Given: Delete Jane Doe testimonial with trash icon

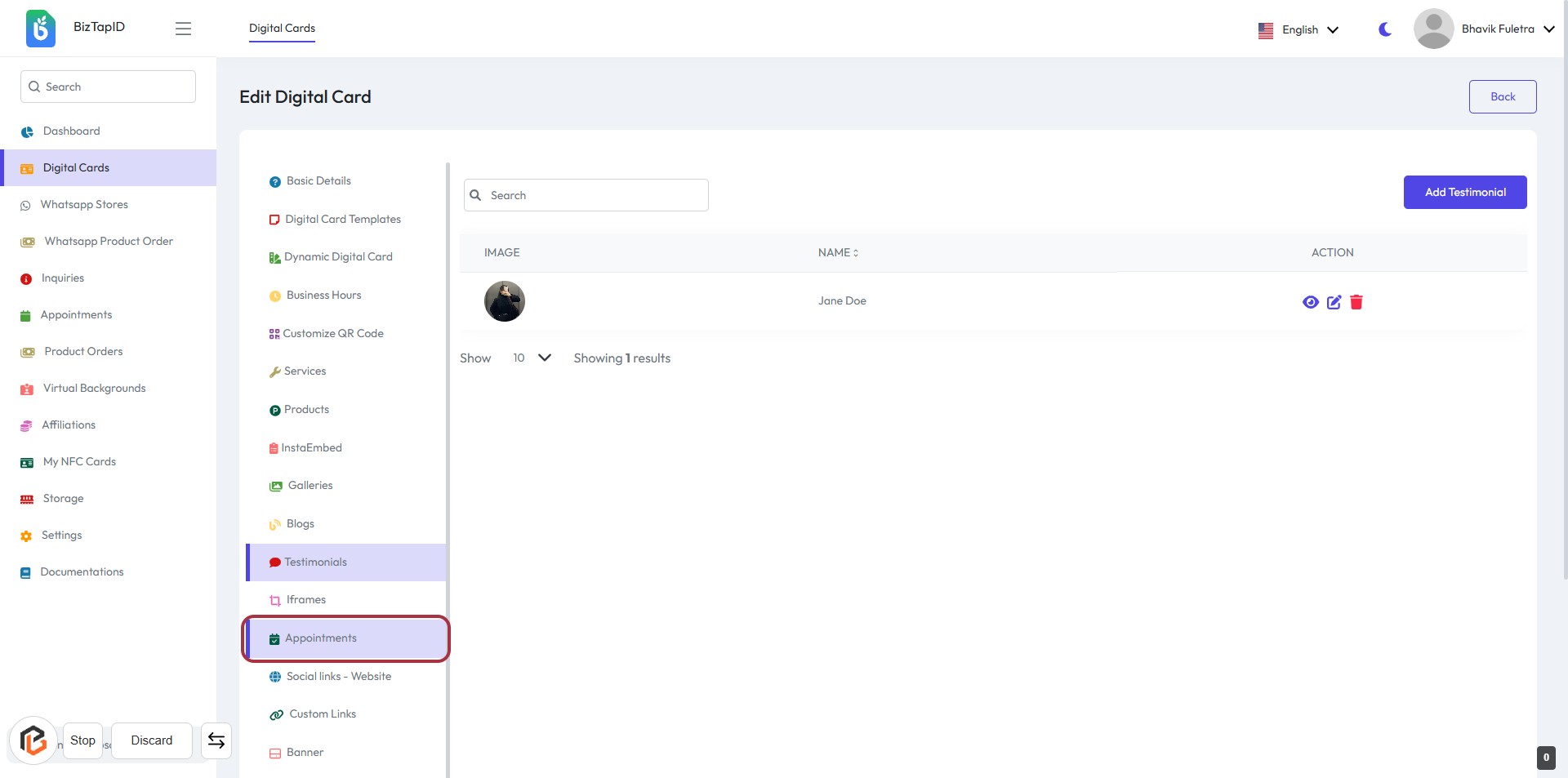Looking at the screenshot, I should pyautogui.click(x=1356, y=302).
